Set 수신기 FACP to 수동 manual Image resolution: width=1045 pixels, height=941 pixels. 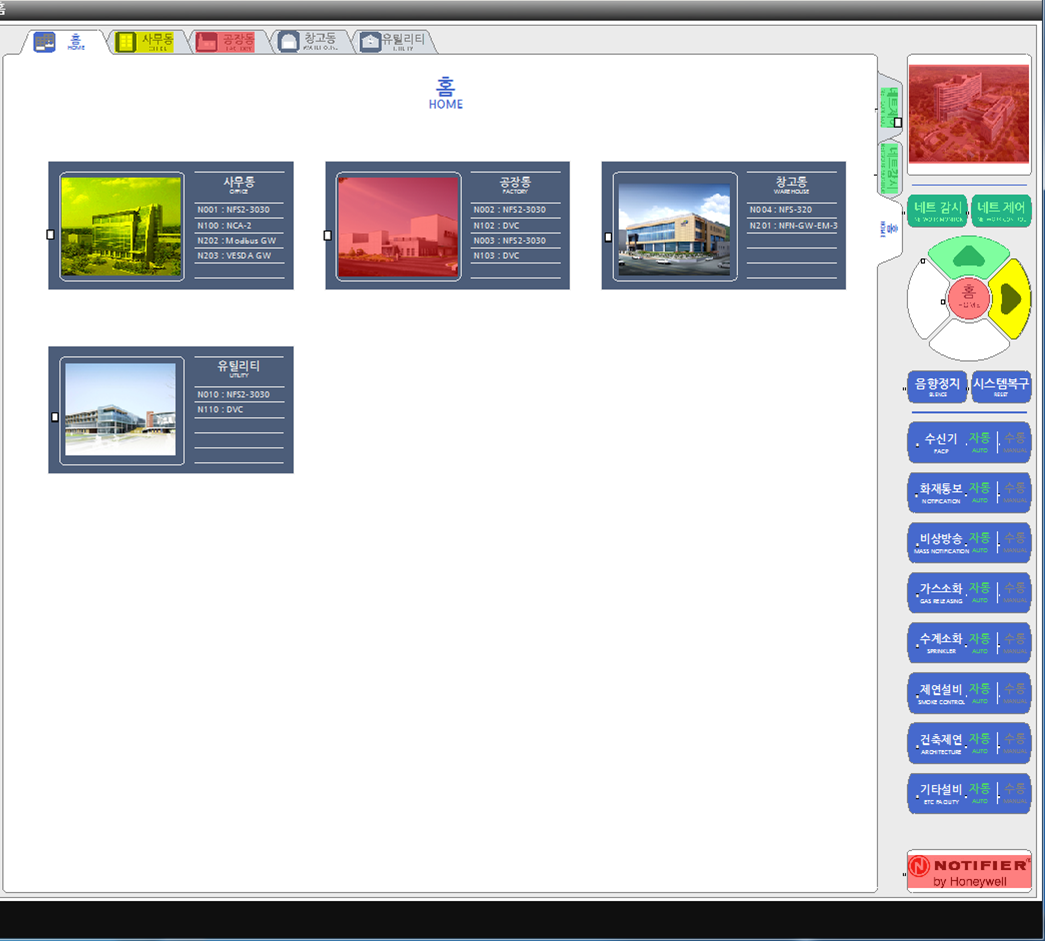click(x=1014, y=441)
